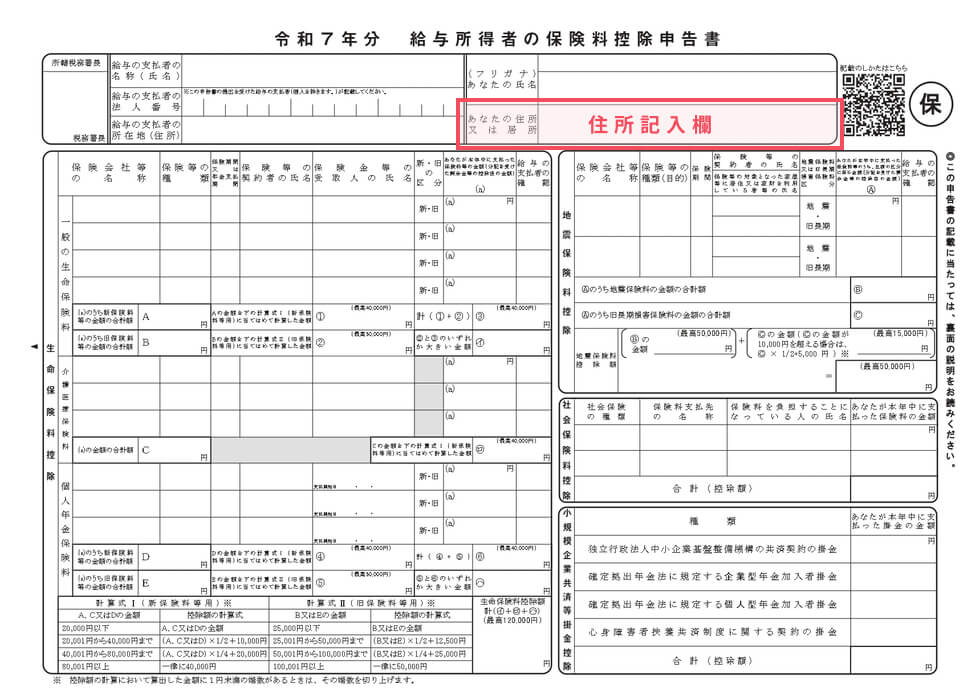Click the 給与所得者の保険料控除申告書 form title
The height and width of the screenshot is (700, 980).
(x=564, y=39)
